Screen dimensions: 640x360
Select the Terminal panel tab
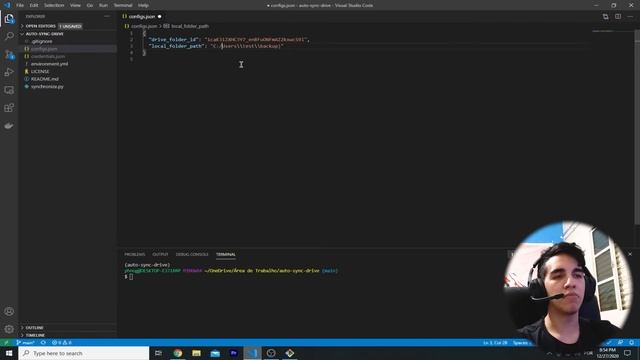(x=226, y=254)
